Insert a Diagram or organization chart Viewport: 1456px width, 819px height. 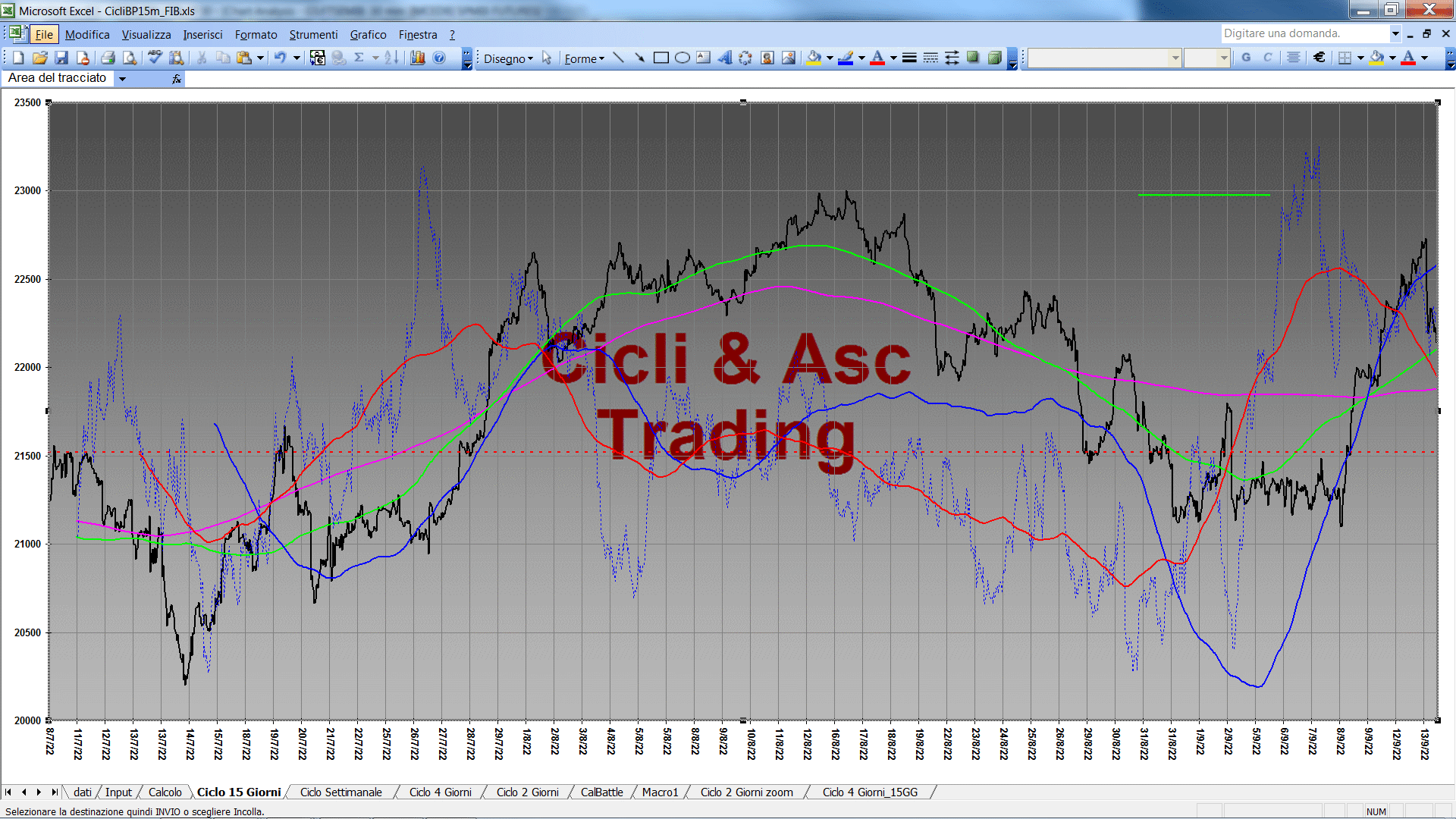click(745, 58)
